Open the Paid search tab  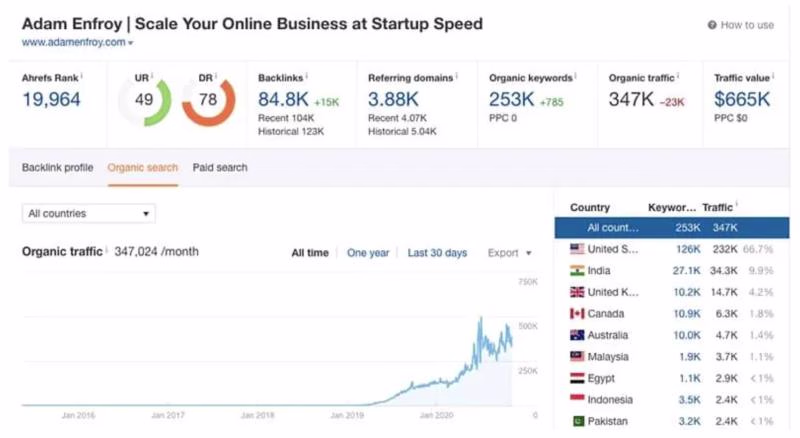coord(220,168)
